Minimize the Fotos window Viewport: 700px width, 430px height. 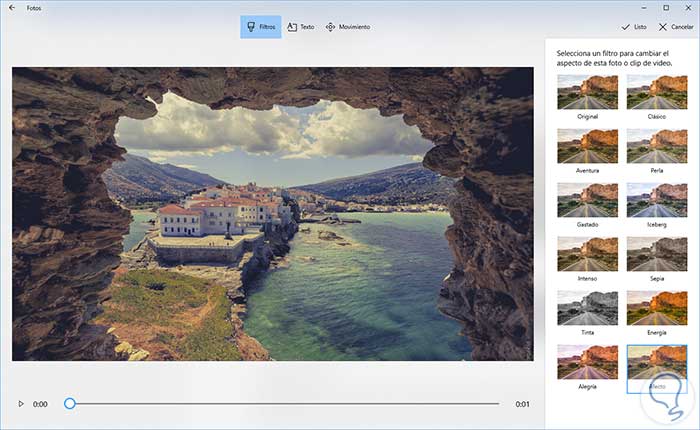pos(644,8)
